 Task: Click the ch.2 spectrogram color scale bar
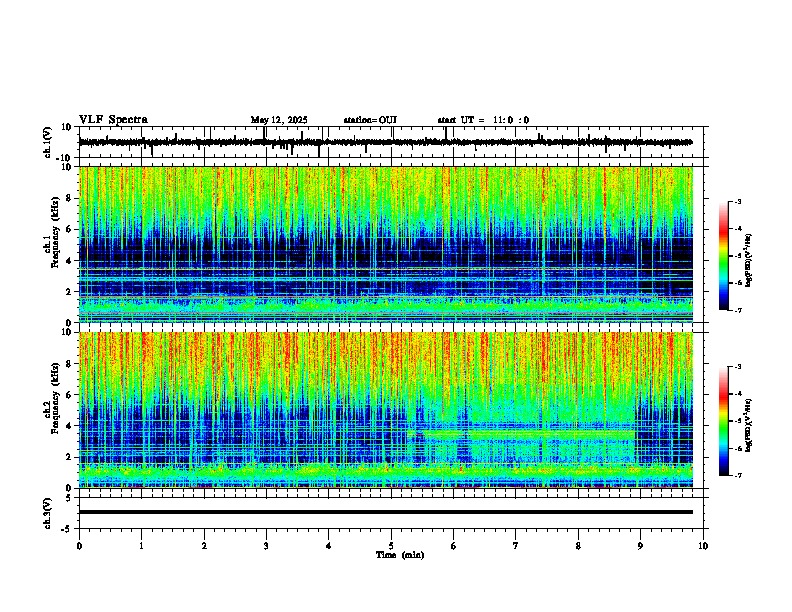click(723, 421)
